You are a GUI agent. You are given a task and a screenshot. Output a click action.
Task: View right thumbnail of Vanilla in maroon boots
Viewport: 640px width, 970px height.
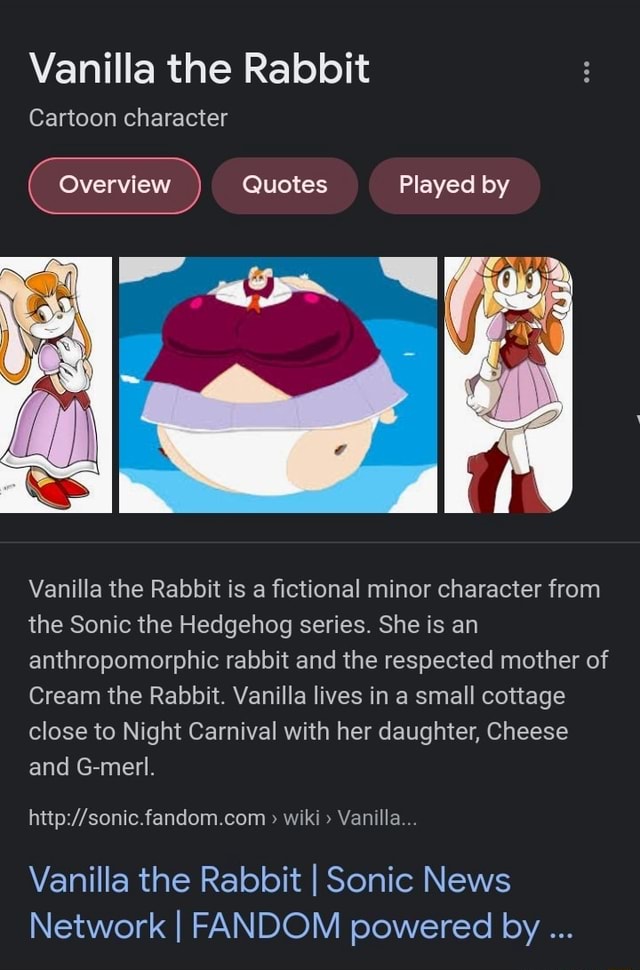tap(508, 385)
